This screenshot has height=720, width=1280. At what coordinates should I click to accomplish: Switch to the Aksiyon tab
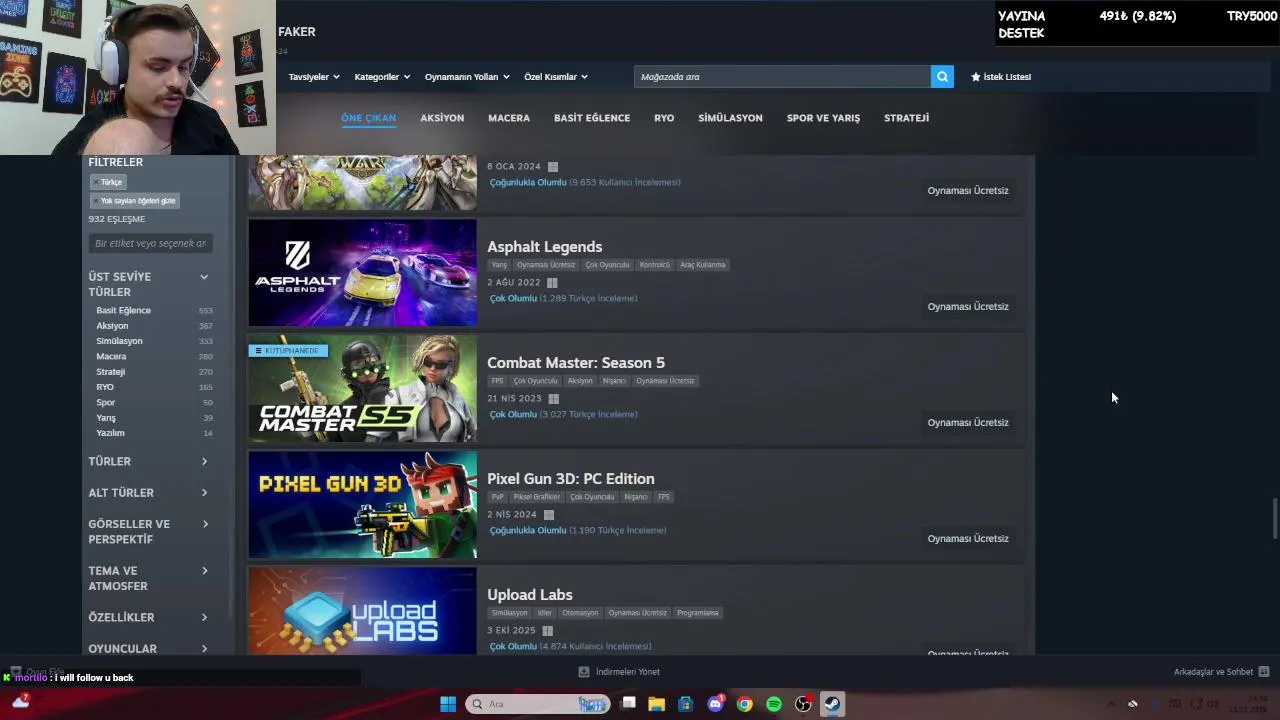[442, 118]
